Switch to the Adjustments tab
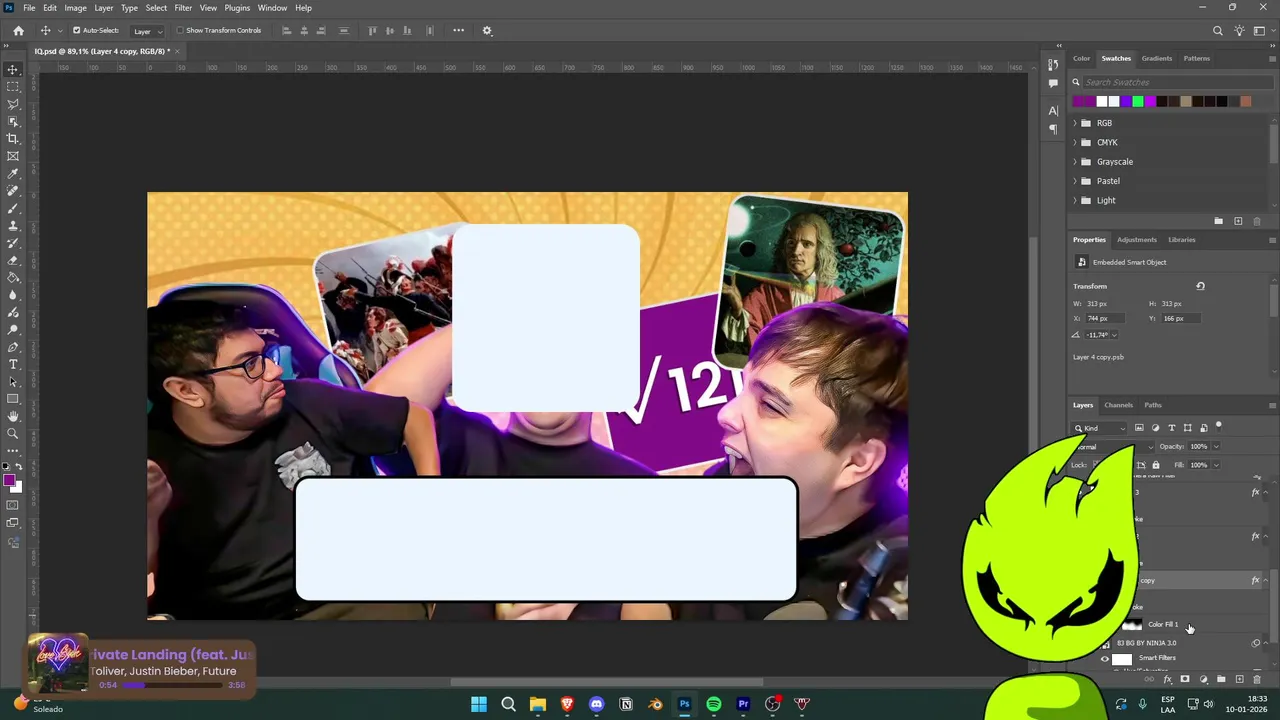The width and height of the screenshot is (1280, 720). (1136, 240)
